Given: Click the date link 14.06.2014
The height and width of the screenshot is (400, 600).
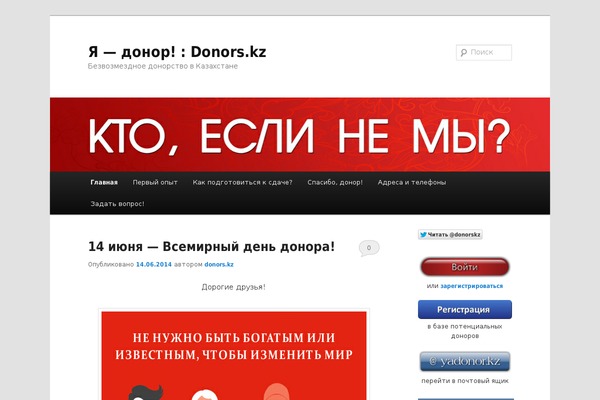Looking at the screenshot, I should coord(154,264).
